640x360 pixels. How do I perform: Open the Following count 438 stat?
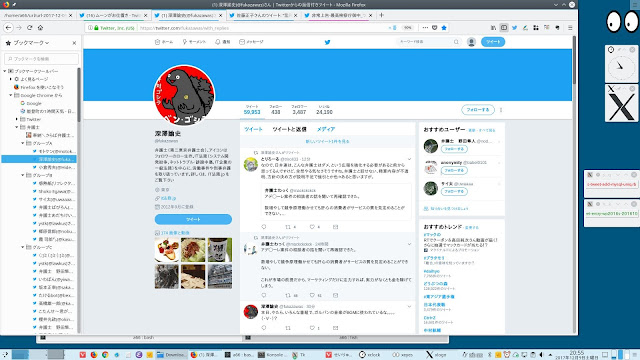[276, 109]
